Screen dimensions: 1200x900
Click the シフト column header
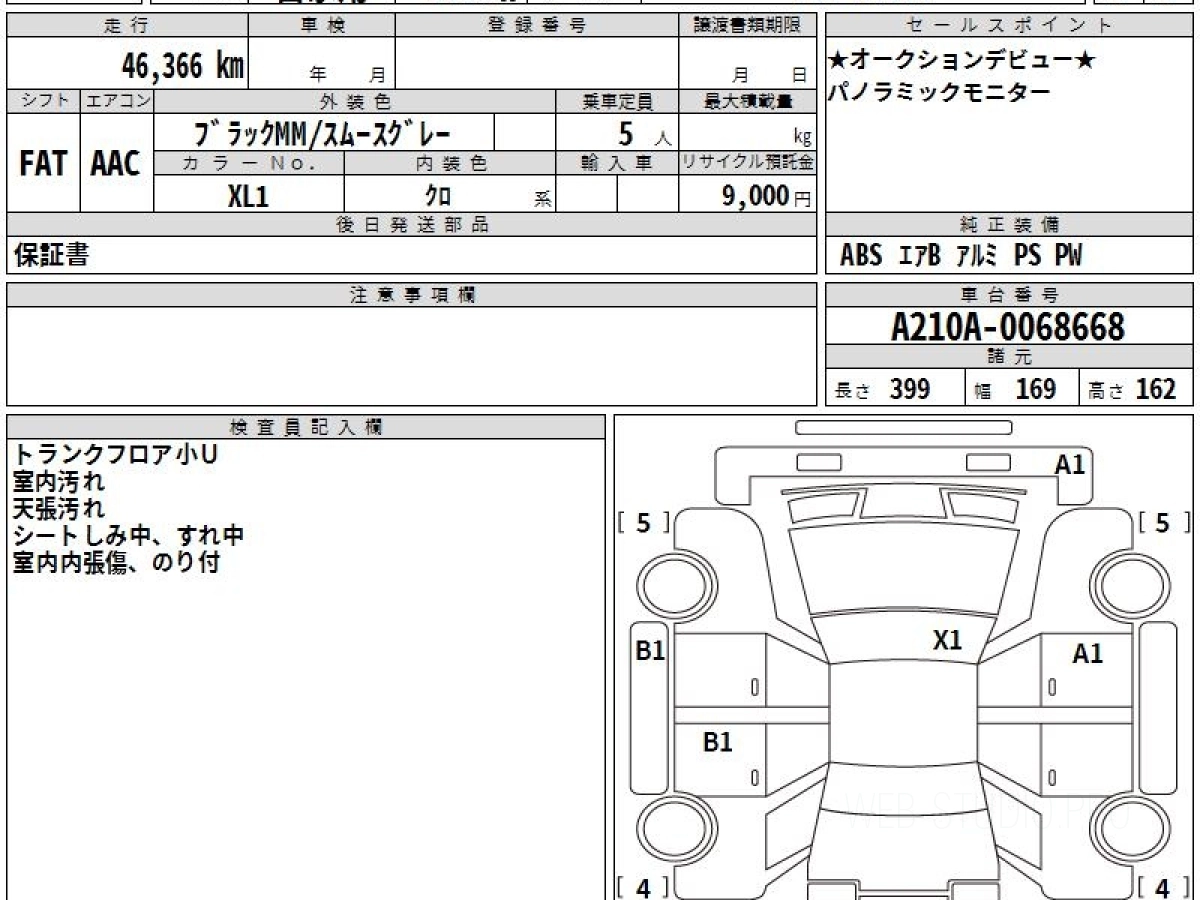(x=43, y=101)
